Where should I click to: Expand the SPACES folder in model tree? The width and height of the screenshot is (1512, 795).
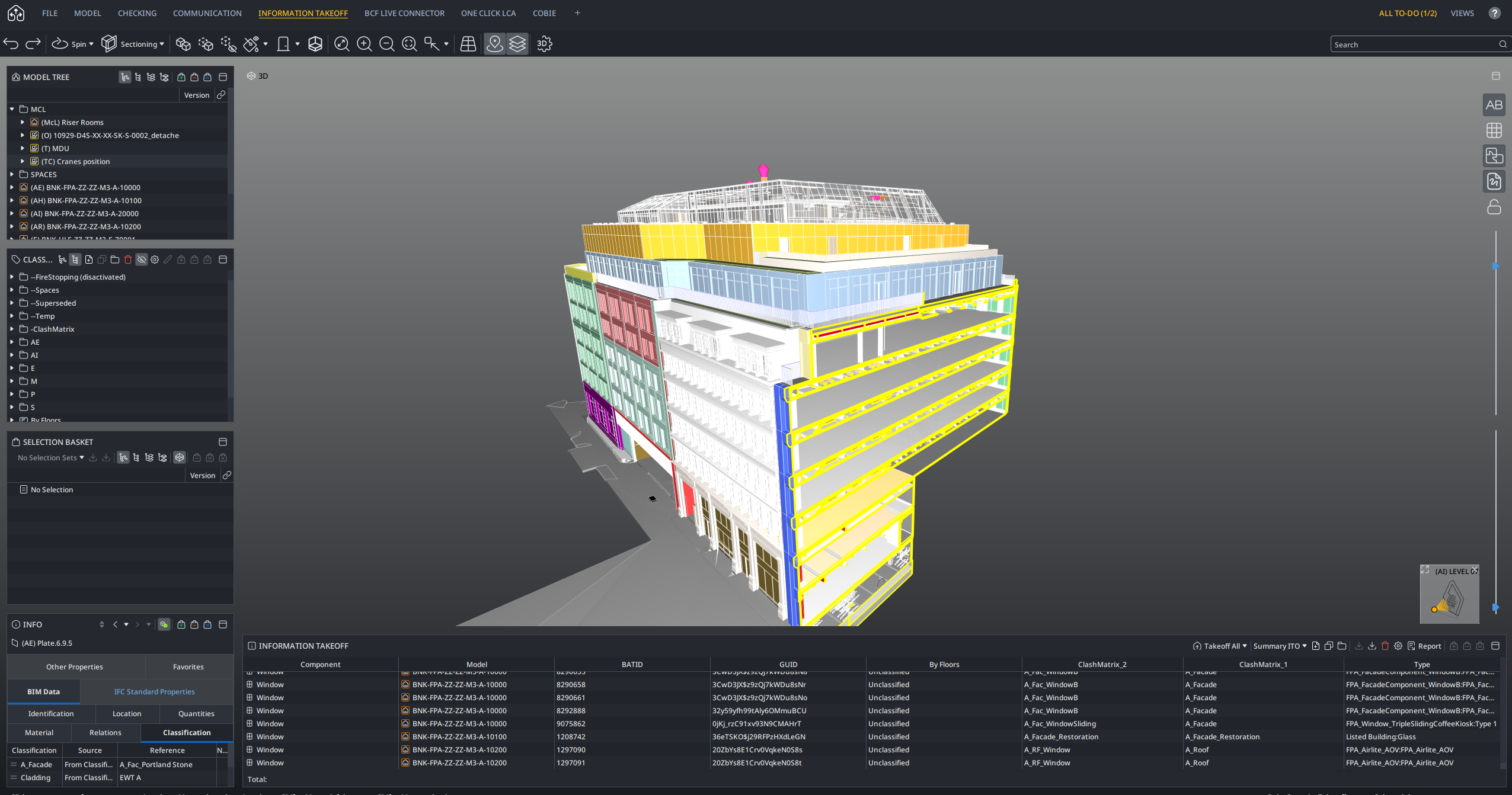click(12, 174)
